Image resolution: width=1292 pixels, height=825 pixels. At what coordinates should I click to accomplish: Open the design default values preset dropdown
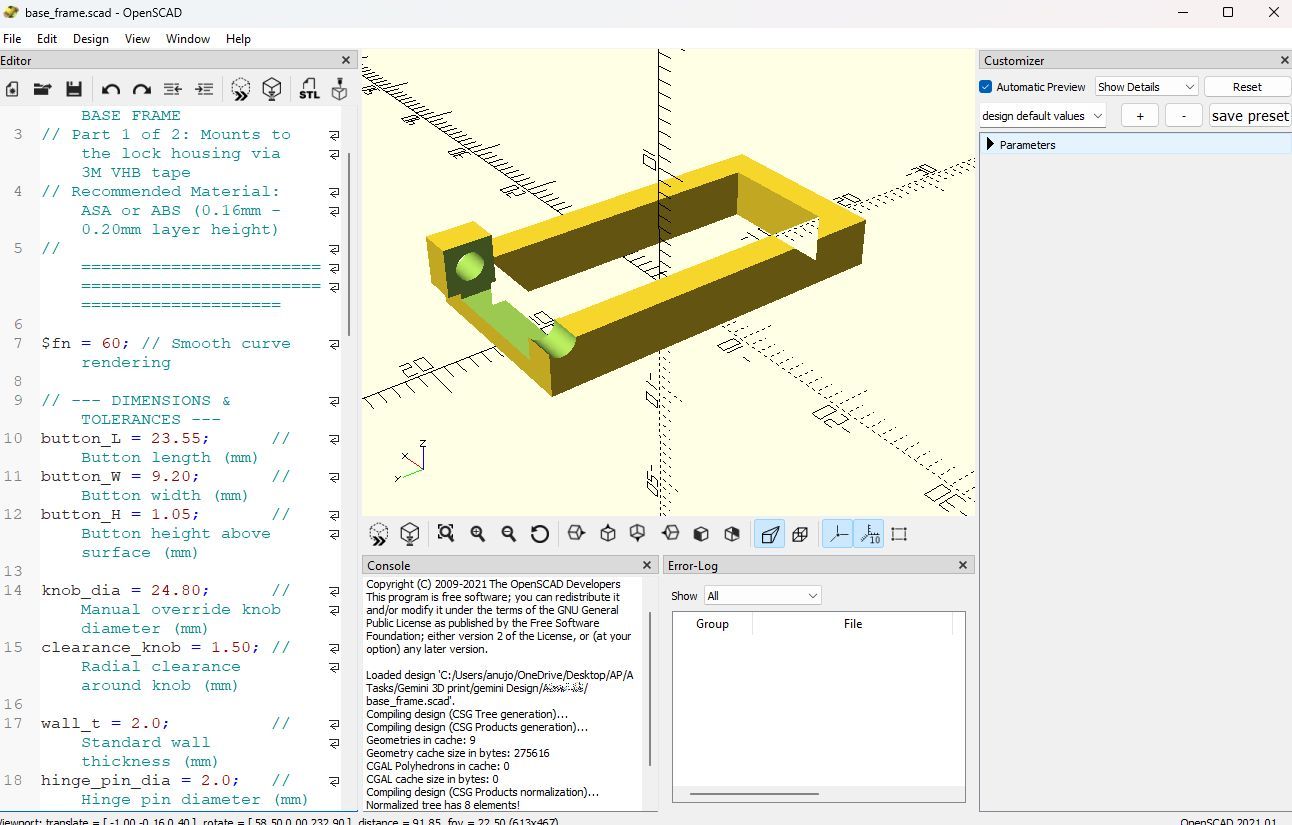[1042, 116]
